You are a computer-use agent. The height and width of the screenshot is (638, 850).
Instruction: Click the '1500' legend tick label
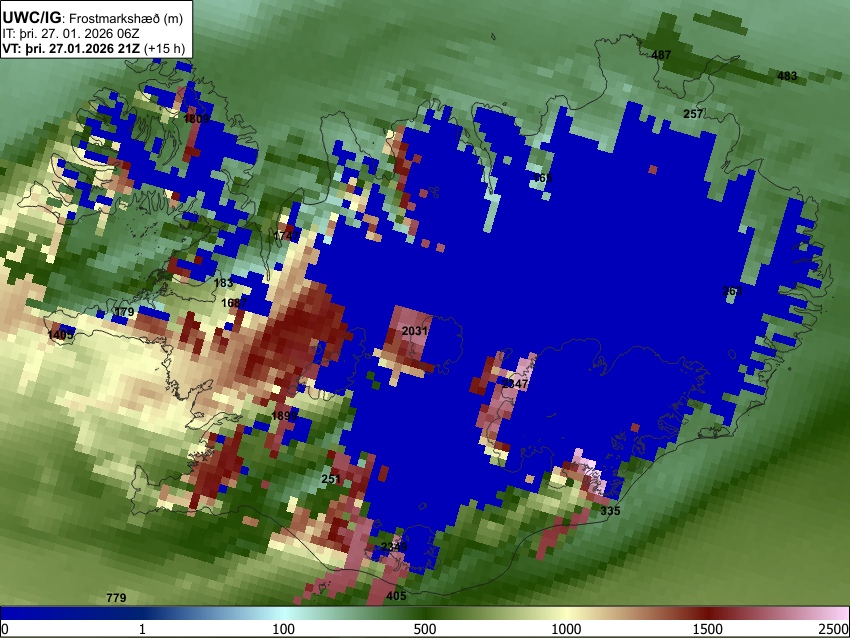[x=708, y=629]
